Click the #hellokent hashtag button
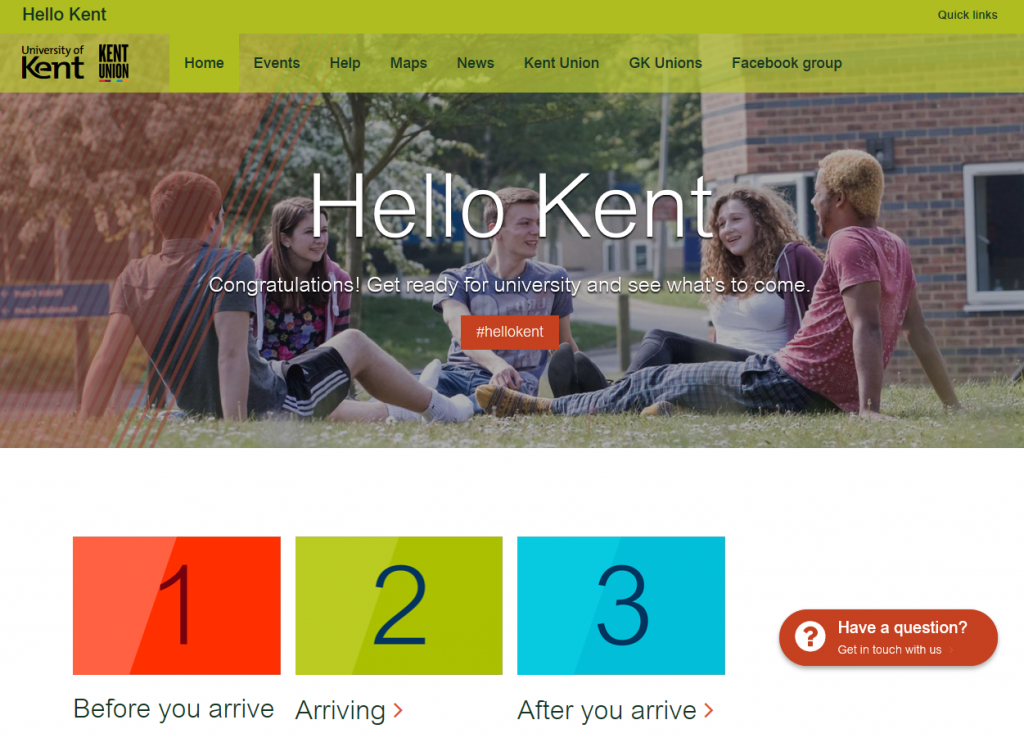 tap(509, 332)
